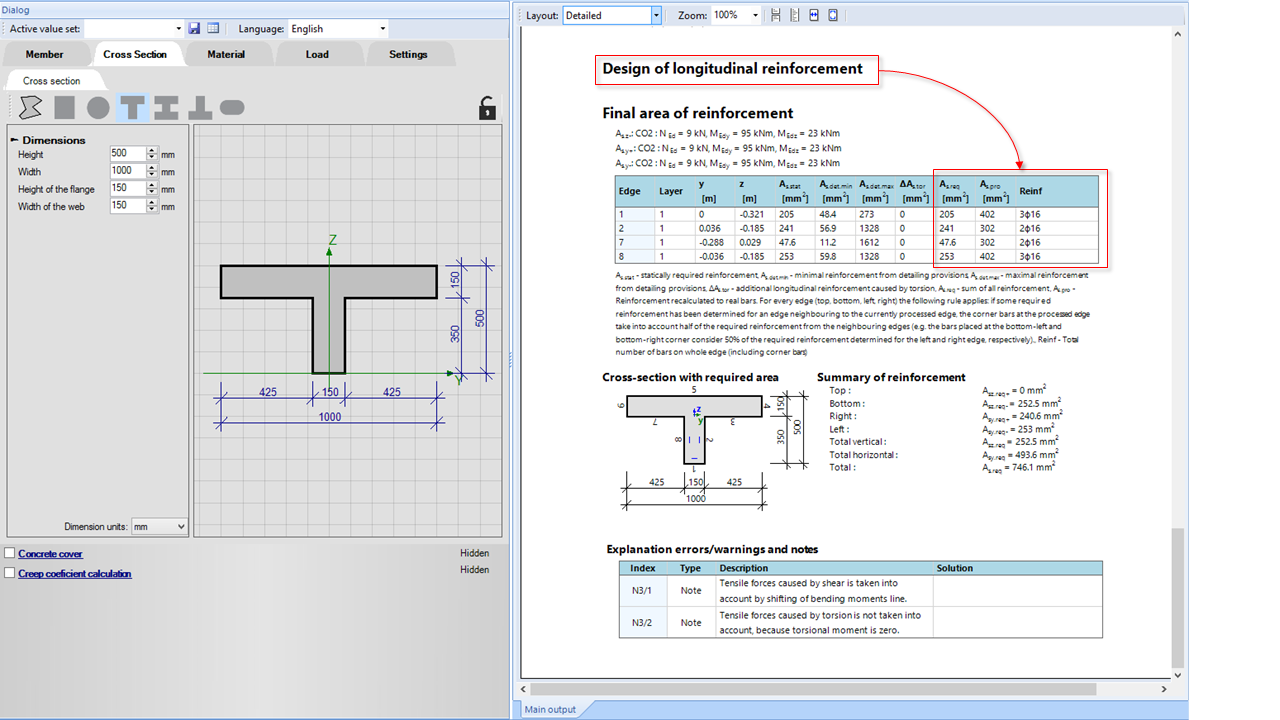The width and height of the screenshot is (1280, 720).
Task: Switch to the Settings tab
Action: coord(408,54)
